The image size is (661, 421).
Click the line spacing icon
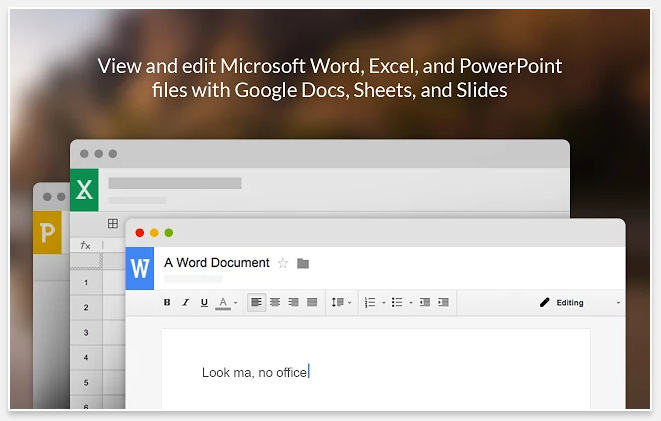[338, 302]
